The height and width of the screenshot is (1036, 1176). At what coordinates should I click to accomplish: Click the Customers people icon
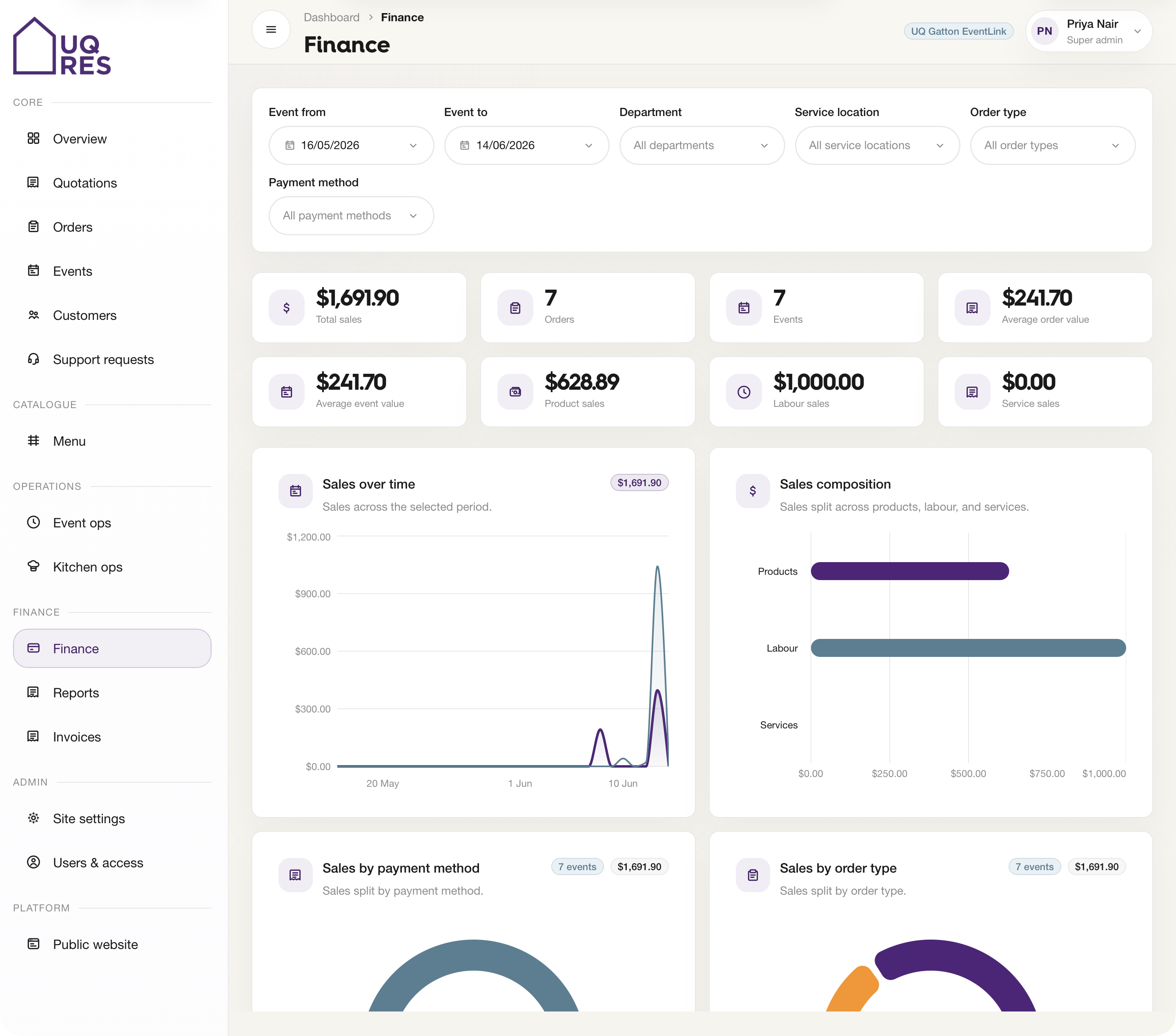coord(33,315)
